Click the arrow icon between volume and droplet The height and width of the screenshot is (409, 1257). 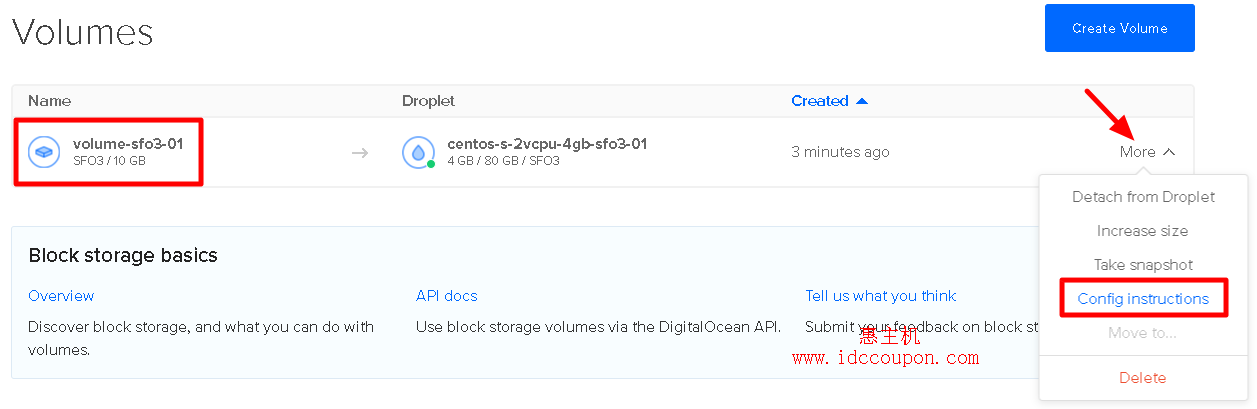(360, 153)
